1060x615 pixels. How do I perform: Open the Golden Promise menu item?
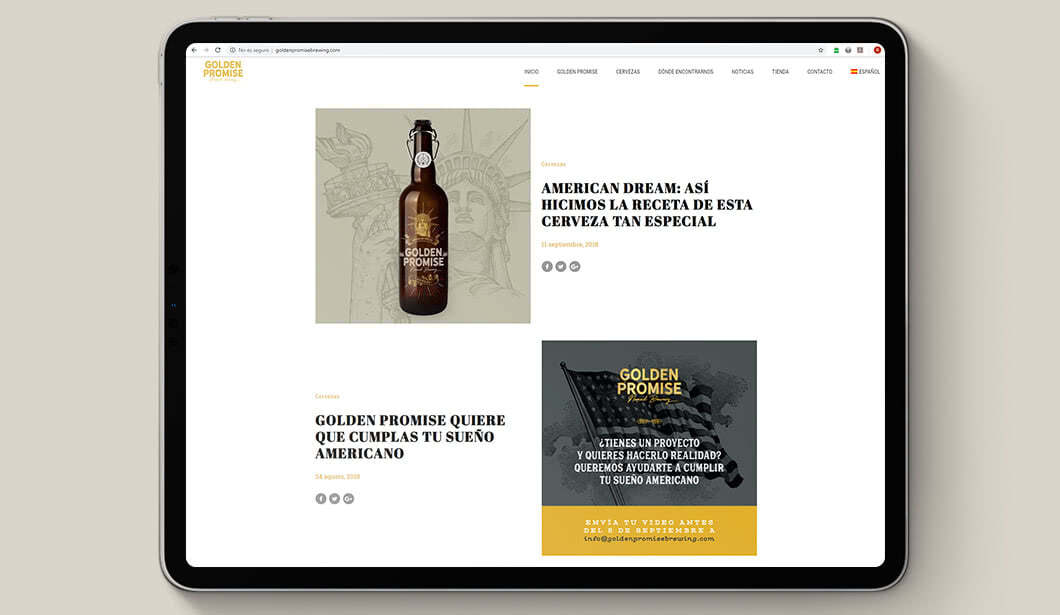pyautogui.click(x=577, y=72)
